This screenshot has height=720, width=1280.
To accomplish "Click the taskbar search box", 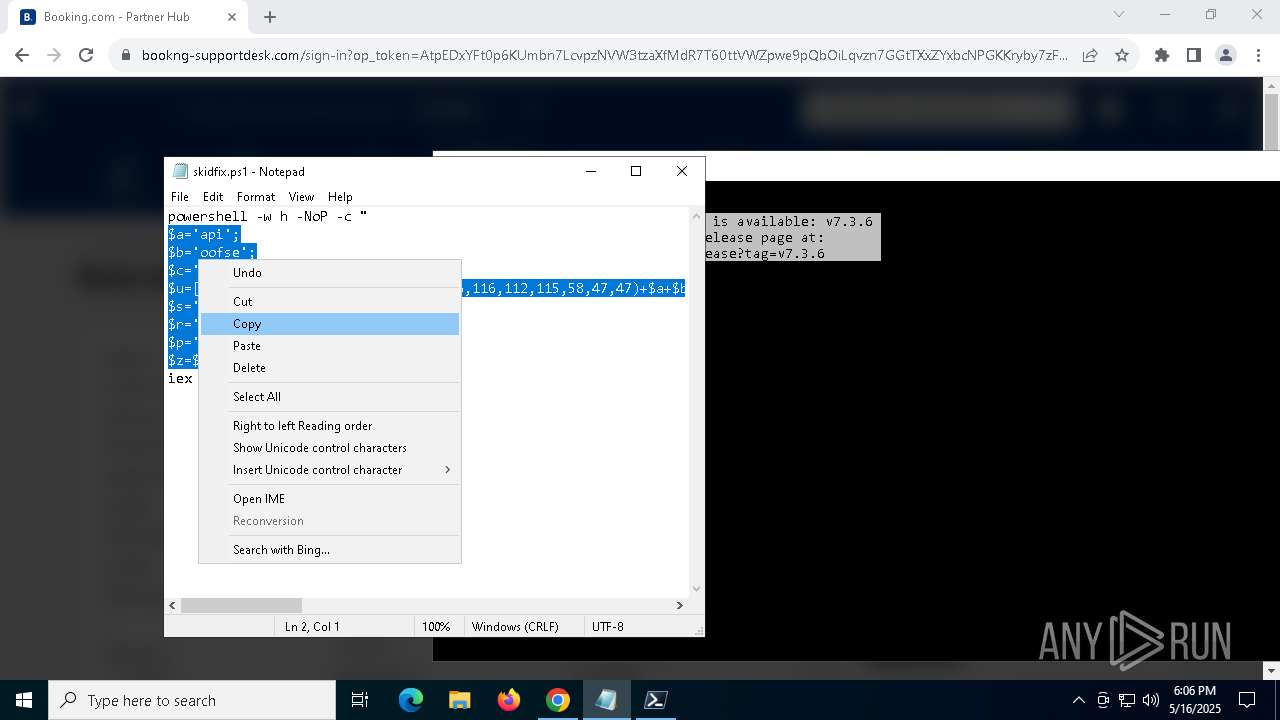I will [192, 700].
